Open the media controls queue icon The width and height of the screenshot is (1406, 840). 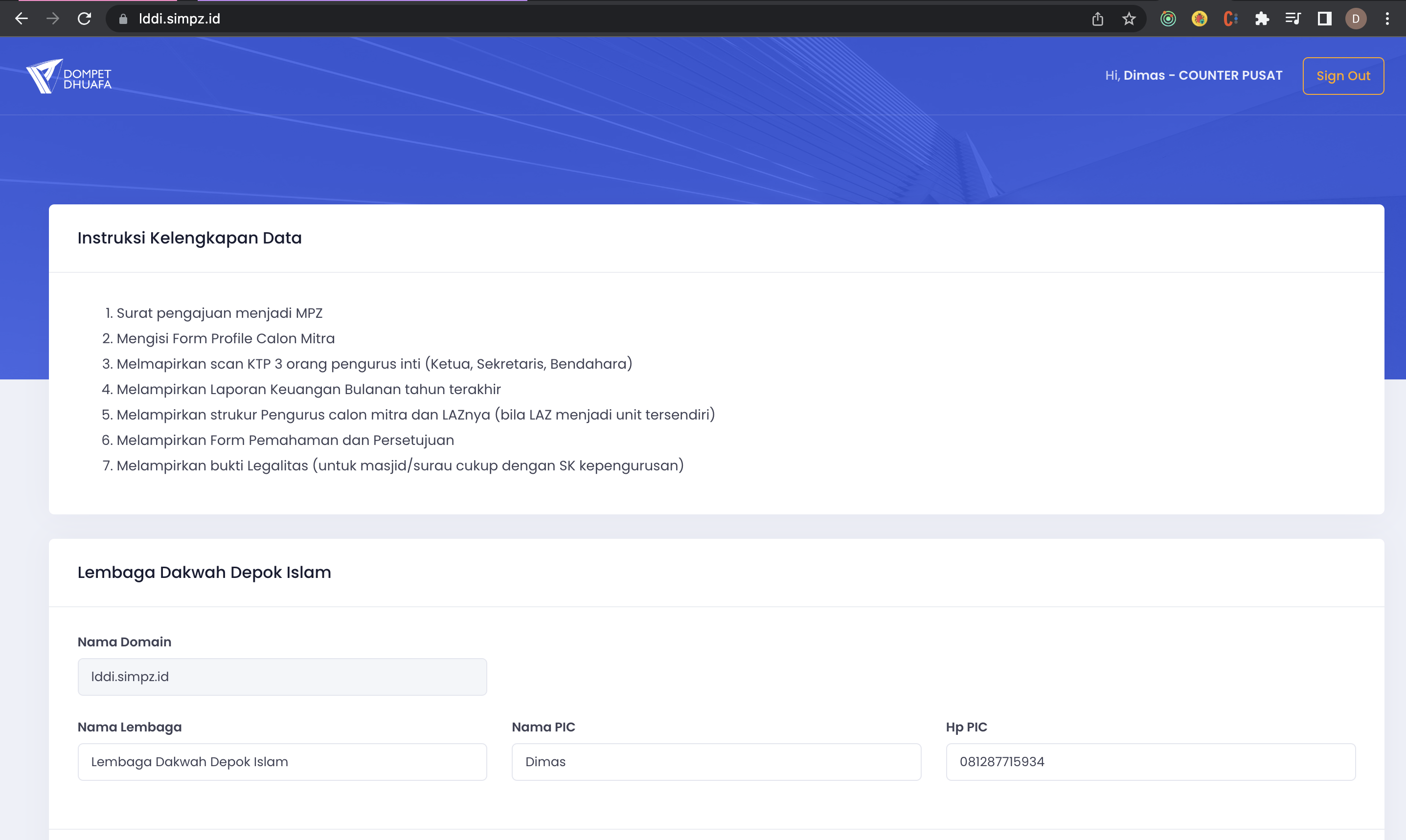click(x=1293, y=19)
